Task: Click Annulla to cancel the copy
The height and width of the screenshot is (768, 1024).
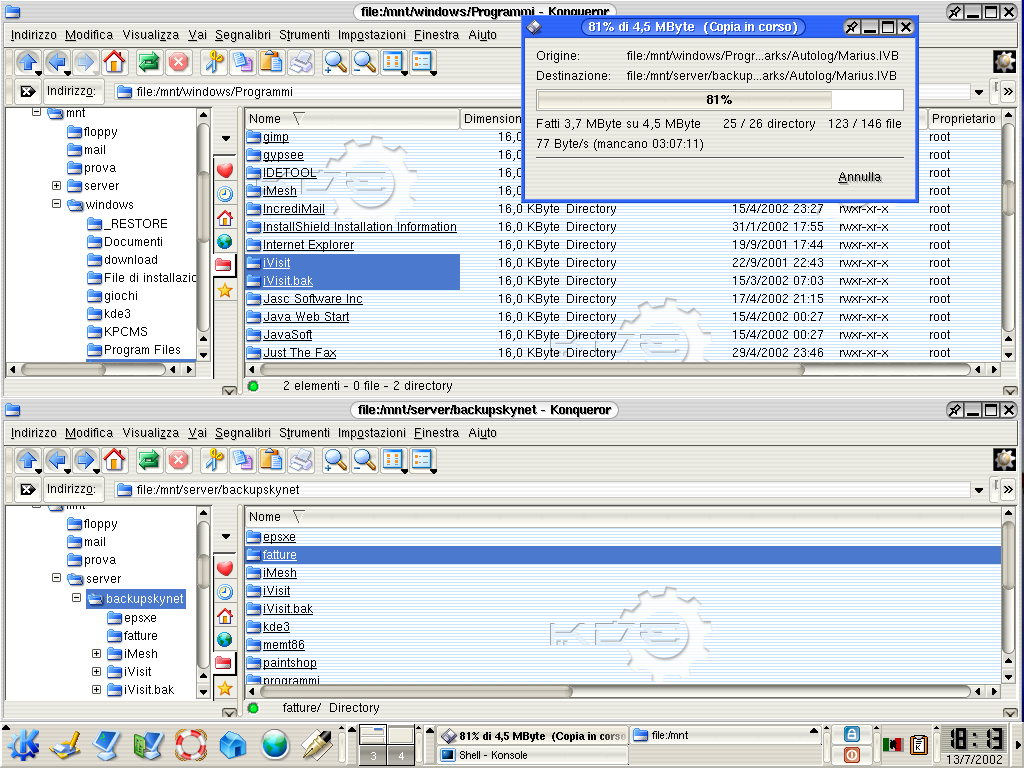Action: point(859,177)
